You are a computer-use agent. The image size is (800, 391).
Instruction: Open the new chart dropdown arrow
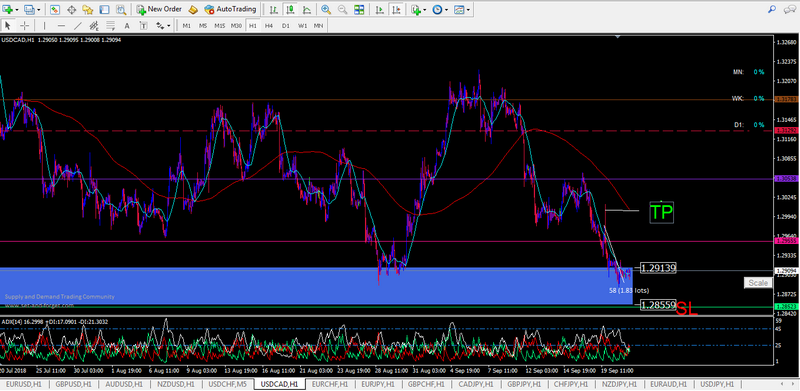tap(17, 10)
